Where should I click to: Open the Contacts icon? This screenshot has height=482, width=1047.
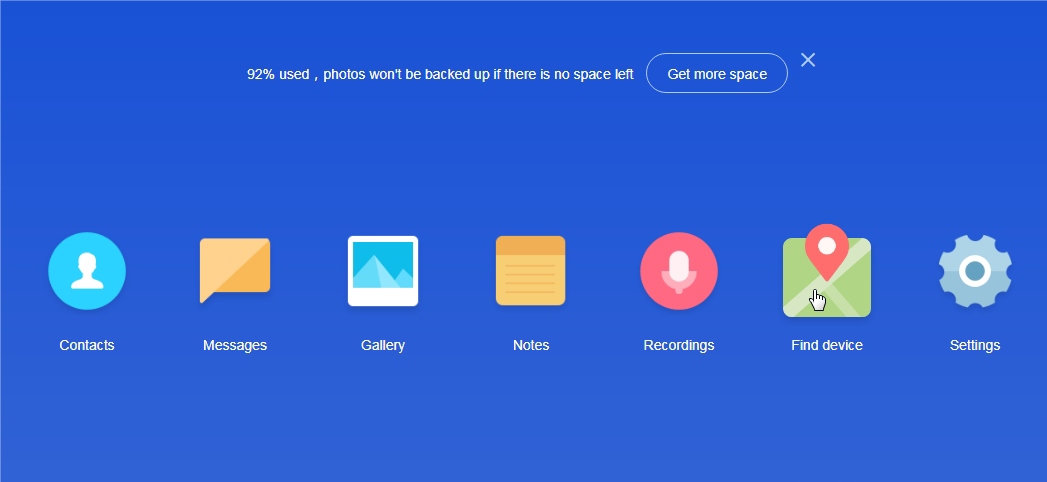point(87,271)
